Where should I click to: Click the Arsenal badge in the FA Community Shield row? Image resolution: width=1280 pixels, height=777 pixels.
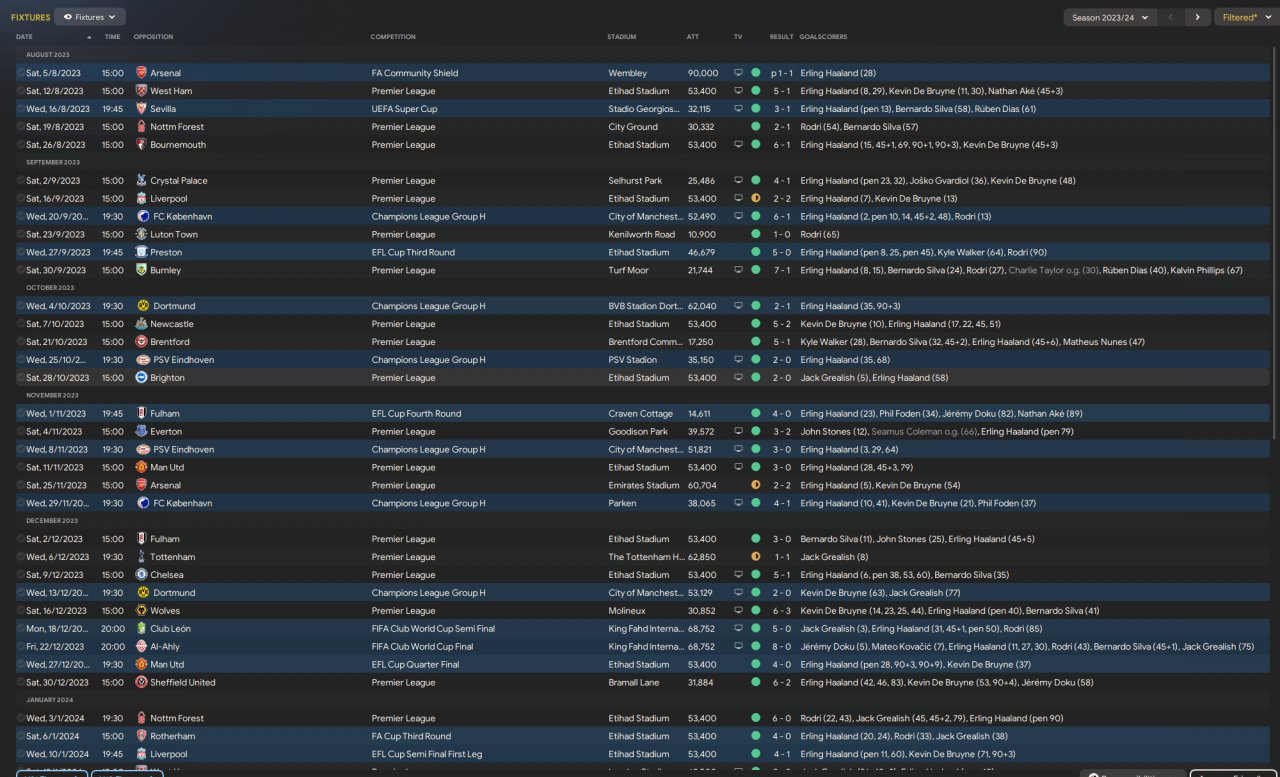[x=141, y=73]
